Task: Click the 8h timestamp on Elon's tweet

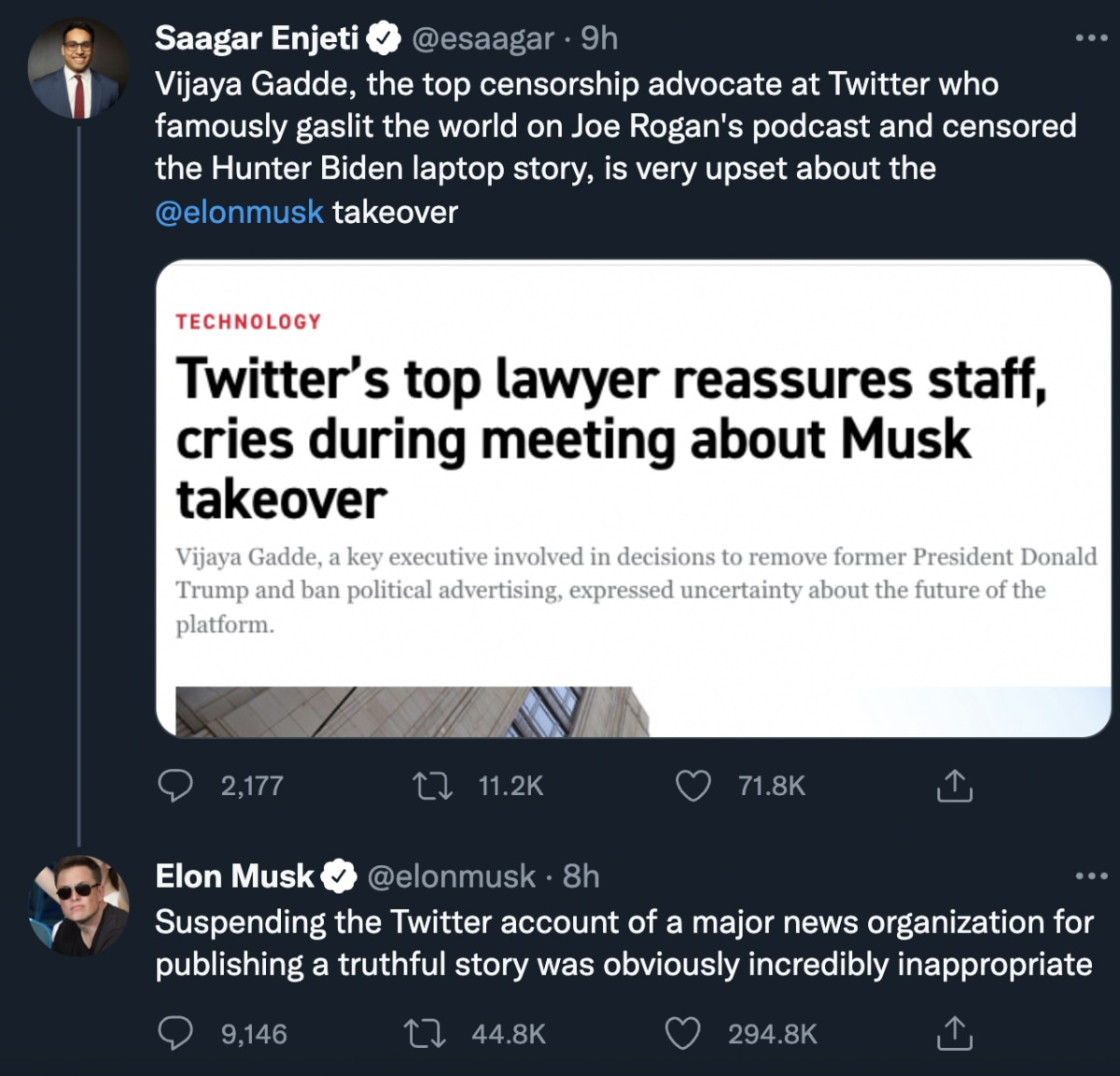Action: 581,876
